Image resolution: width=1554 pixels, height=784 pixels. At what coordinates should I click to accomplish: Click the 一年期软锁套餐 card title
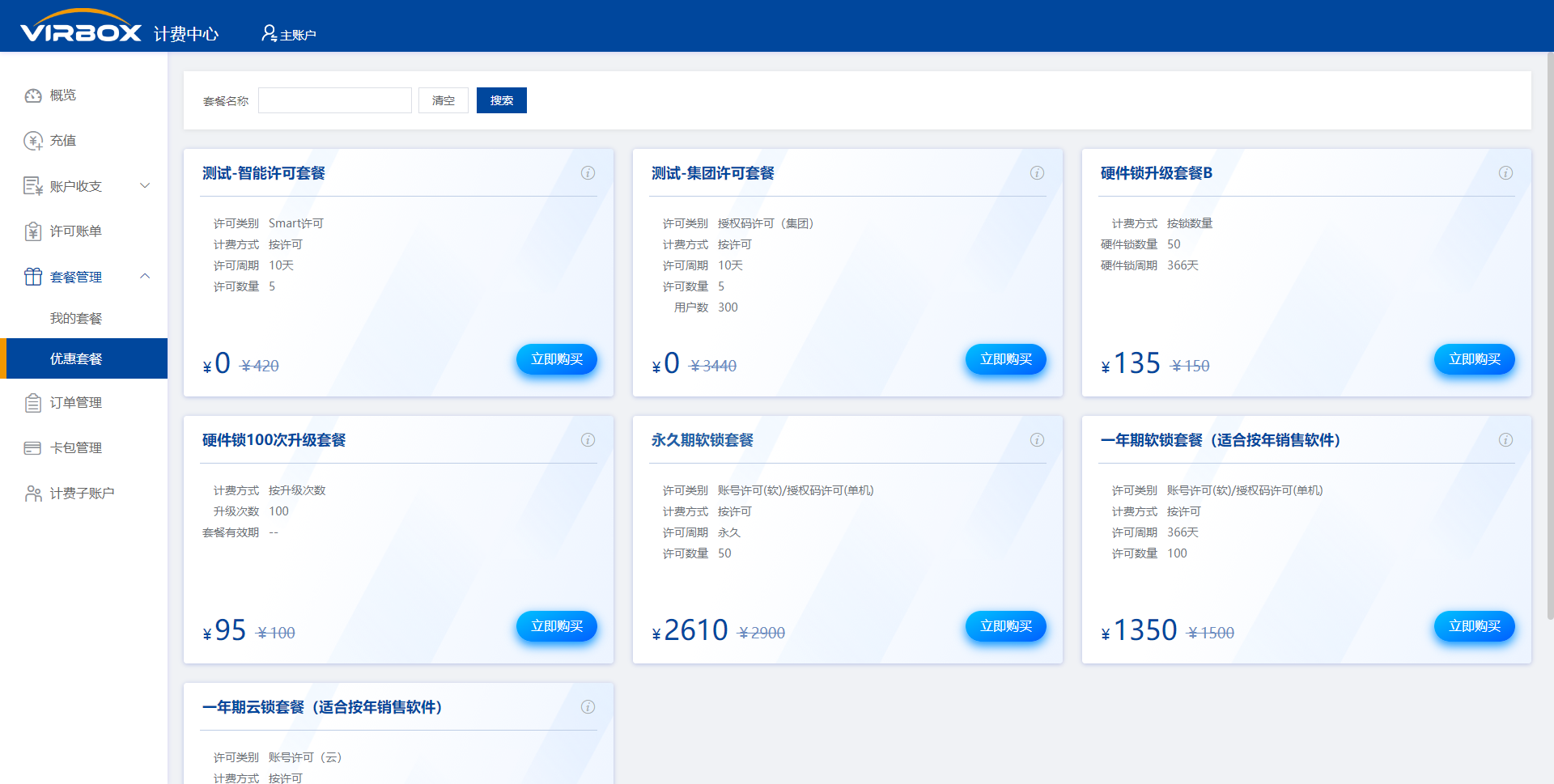1221,440
